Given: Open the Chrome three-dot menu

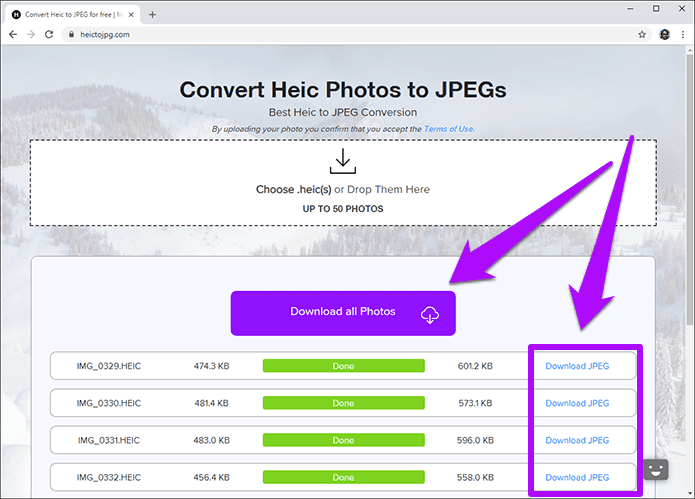Looking at the screenshot, I should pos(683,35).
